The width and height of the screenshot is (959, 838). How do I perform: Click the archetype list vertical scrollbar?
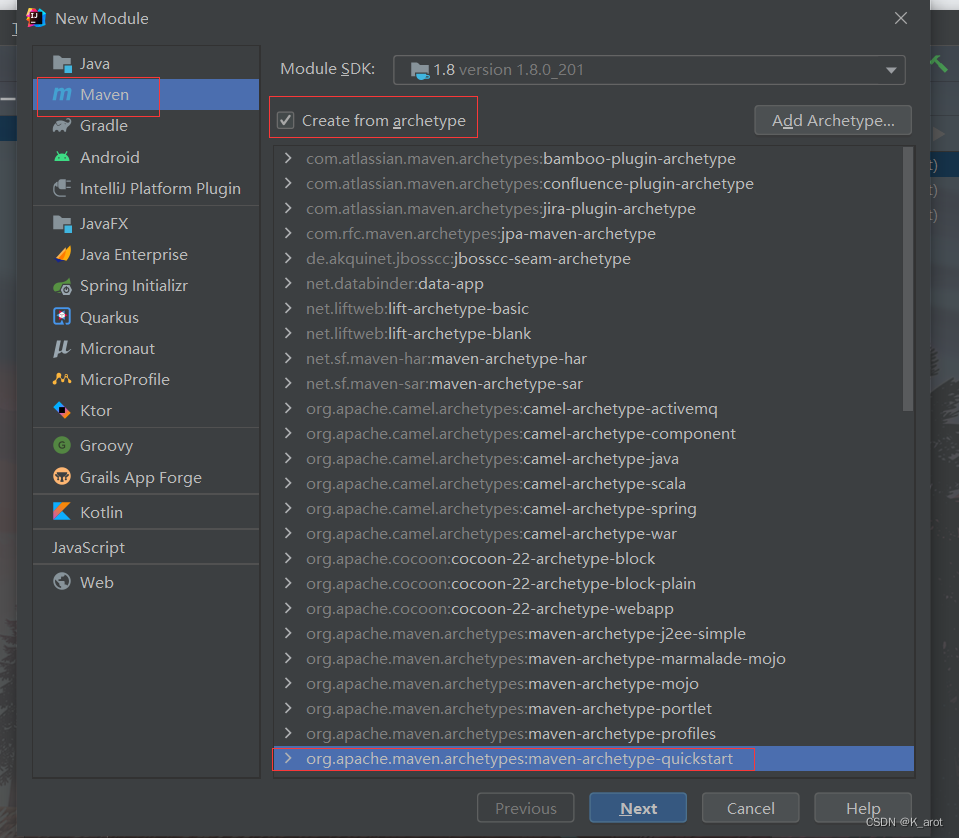(908, 280)
